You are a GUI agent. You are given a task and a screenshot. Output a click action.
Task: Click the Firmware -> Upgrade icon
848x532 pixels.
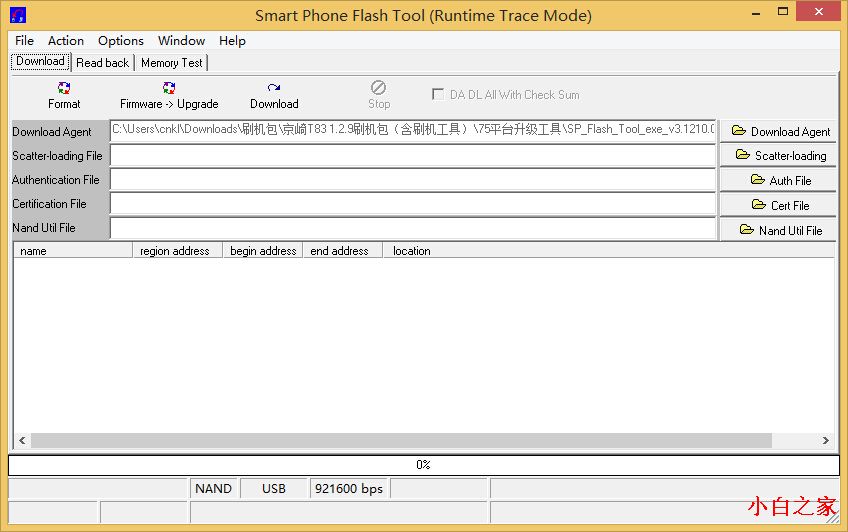169,88
